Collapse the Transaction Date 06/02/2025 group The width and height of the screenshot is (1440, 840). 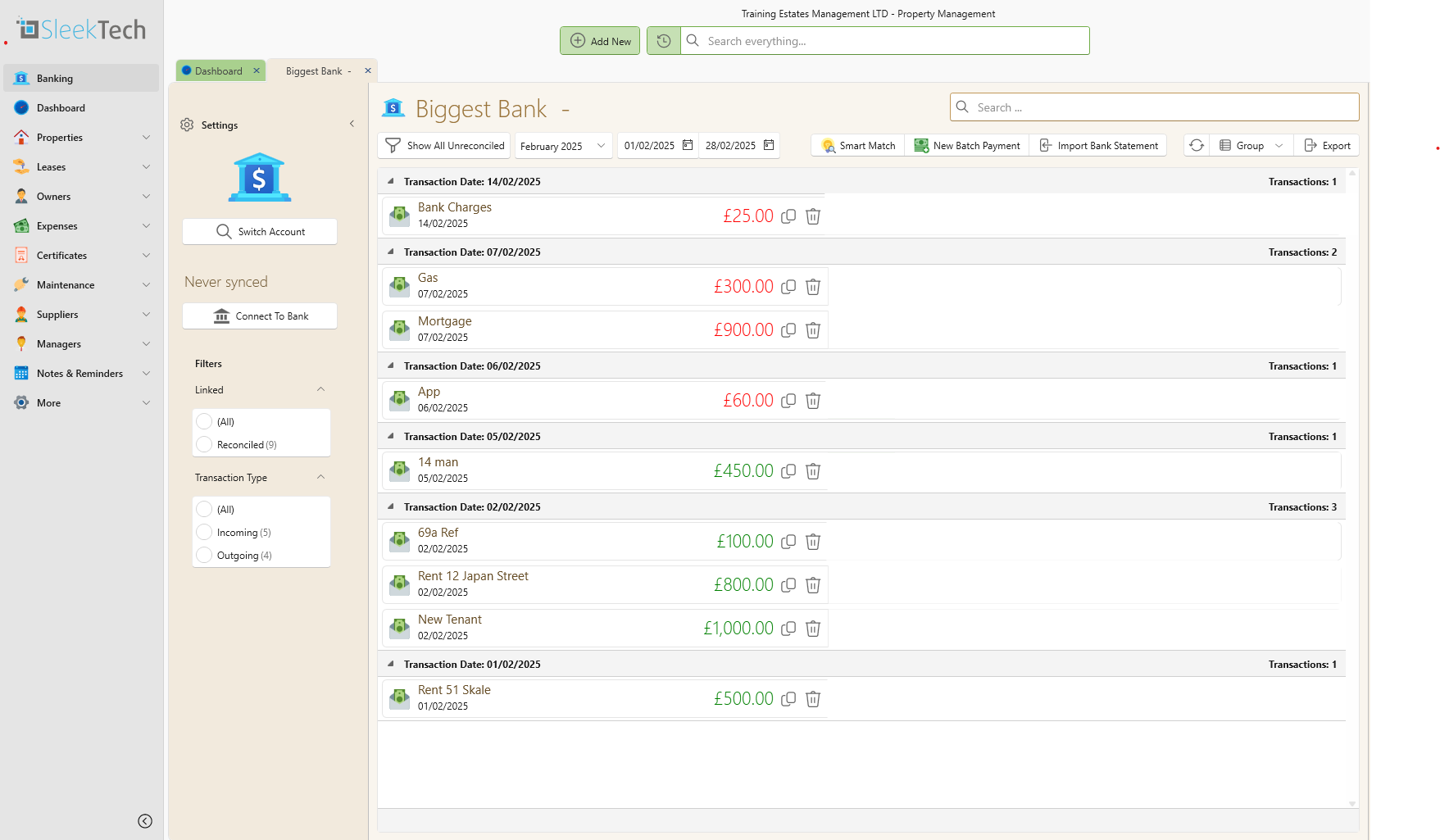[x=391, y=366]
